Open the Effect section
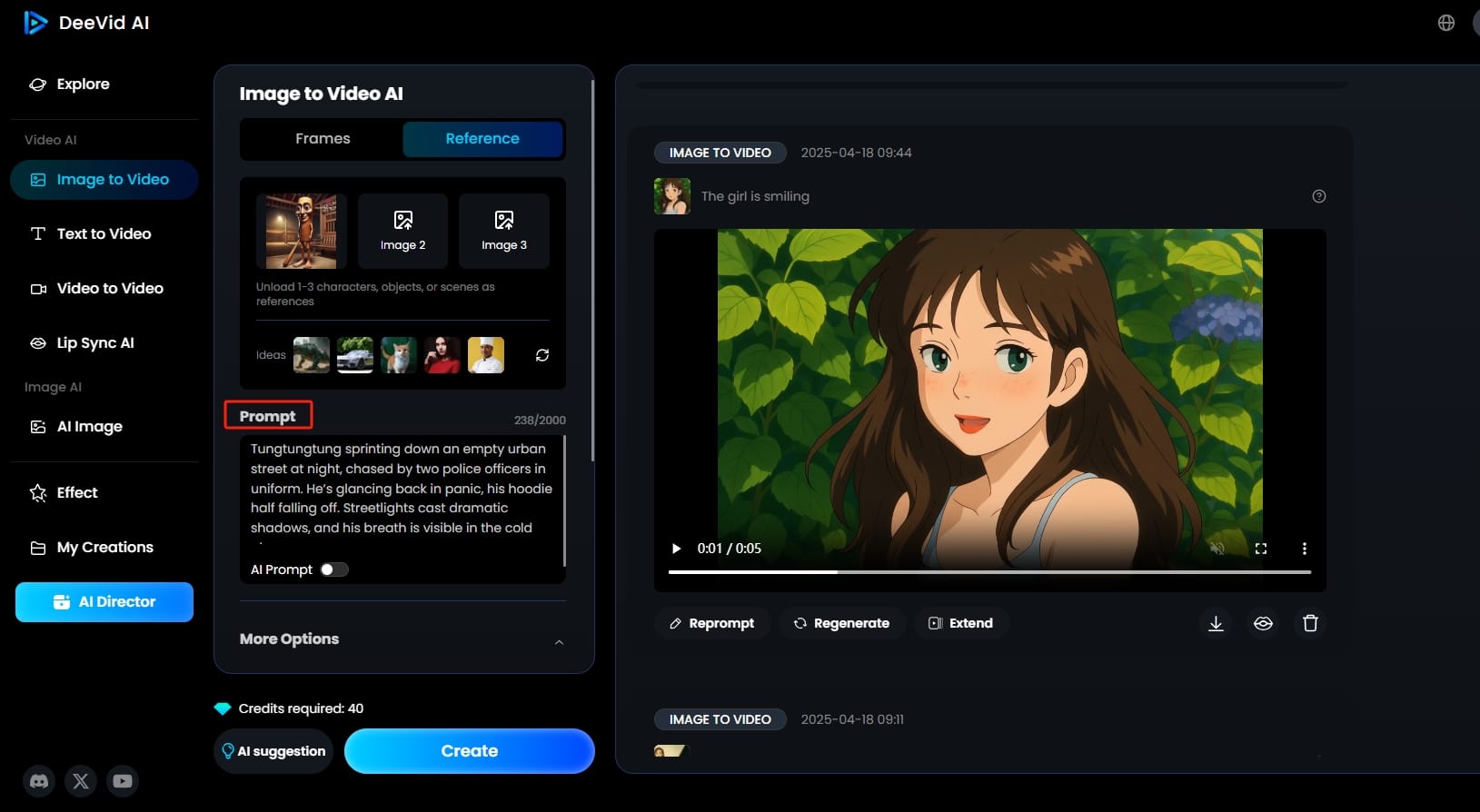Screen dimensions: 1480x812 [x=64, y=492]
